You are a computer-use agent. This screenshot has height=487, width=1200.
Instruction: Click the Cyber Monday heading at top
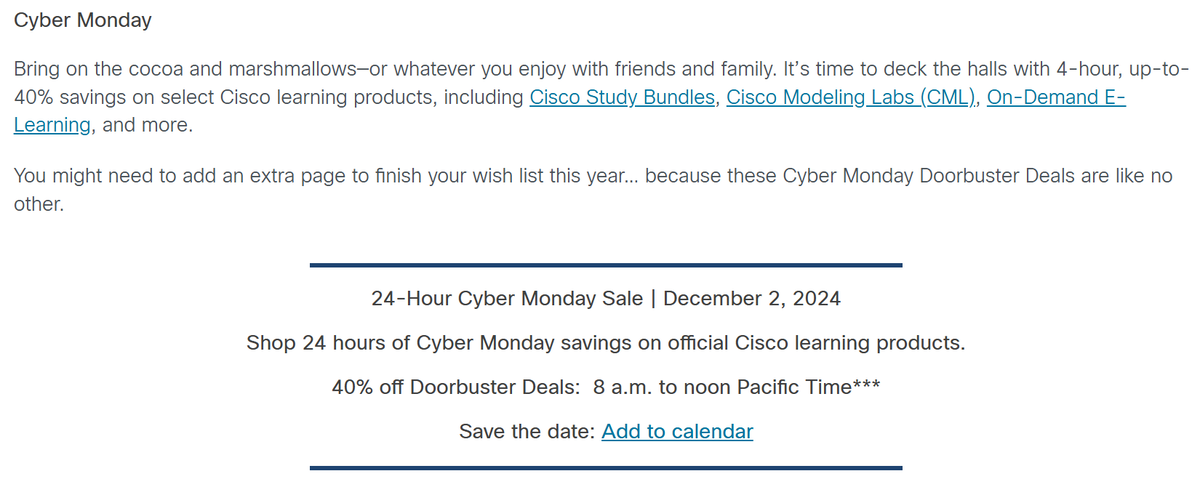(83, 20)
